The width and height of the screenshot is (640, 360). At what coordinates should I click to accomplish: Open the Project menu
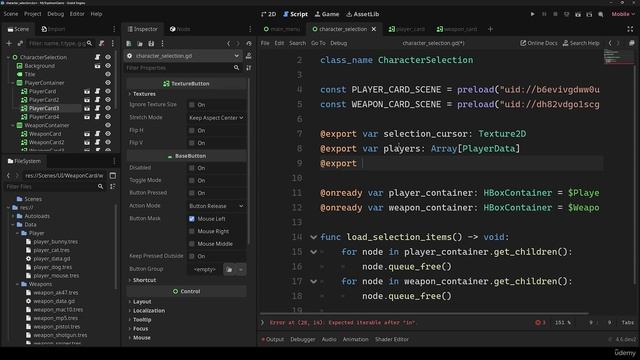[x=33, y=14]
